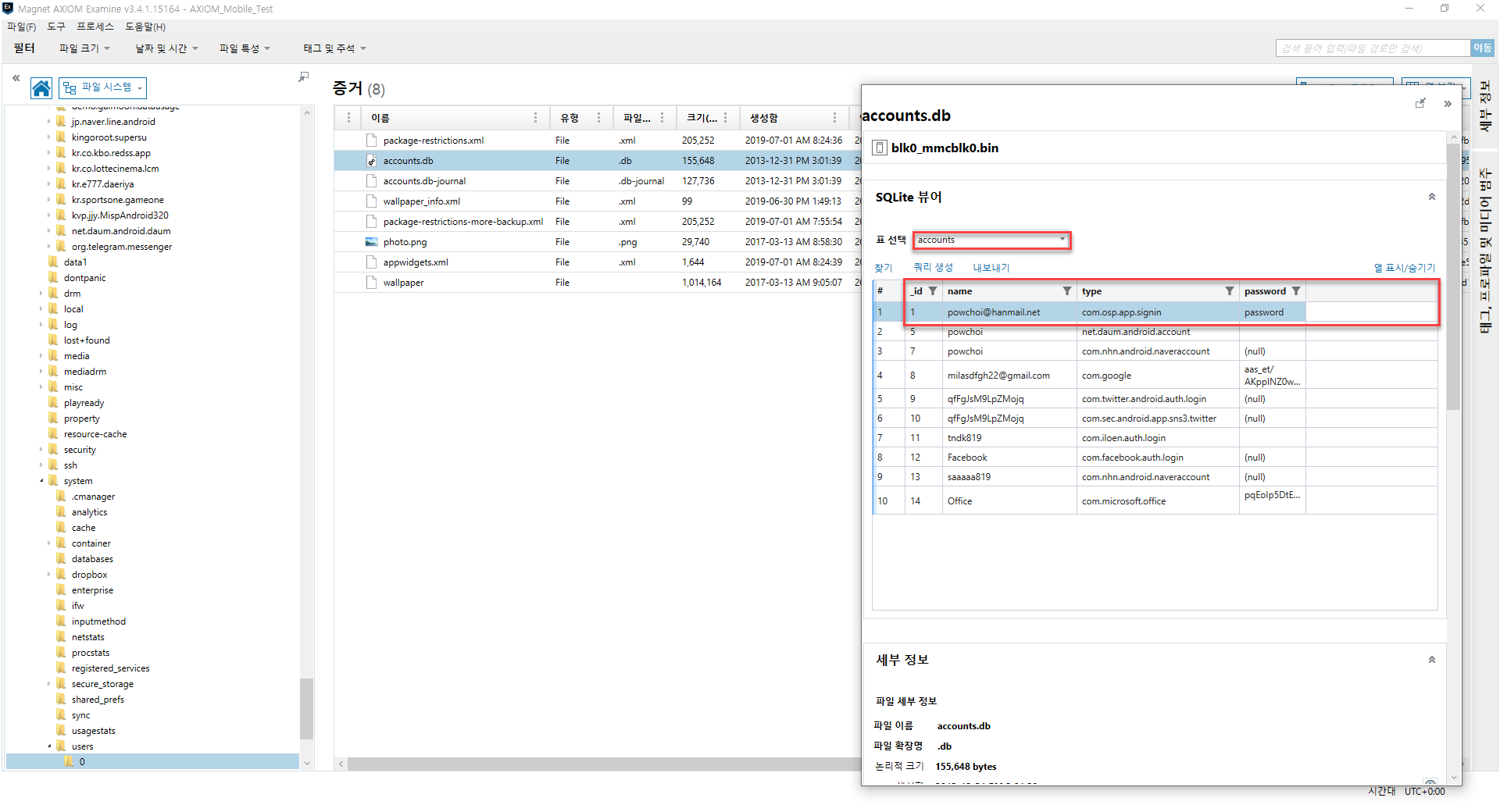Select the accounts.db-journal file row
This screenshot has width=1500, height=812.
pos(598,181)
